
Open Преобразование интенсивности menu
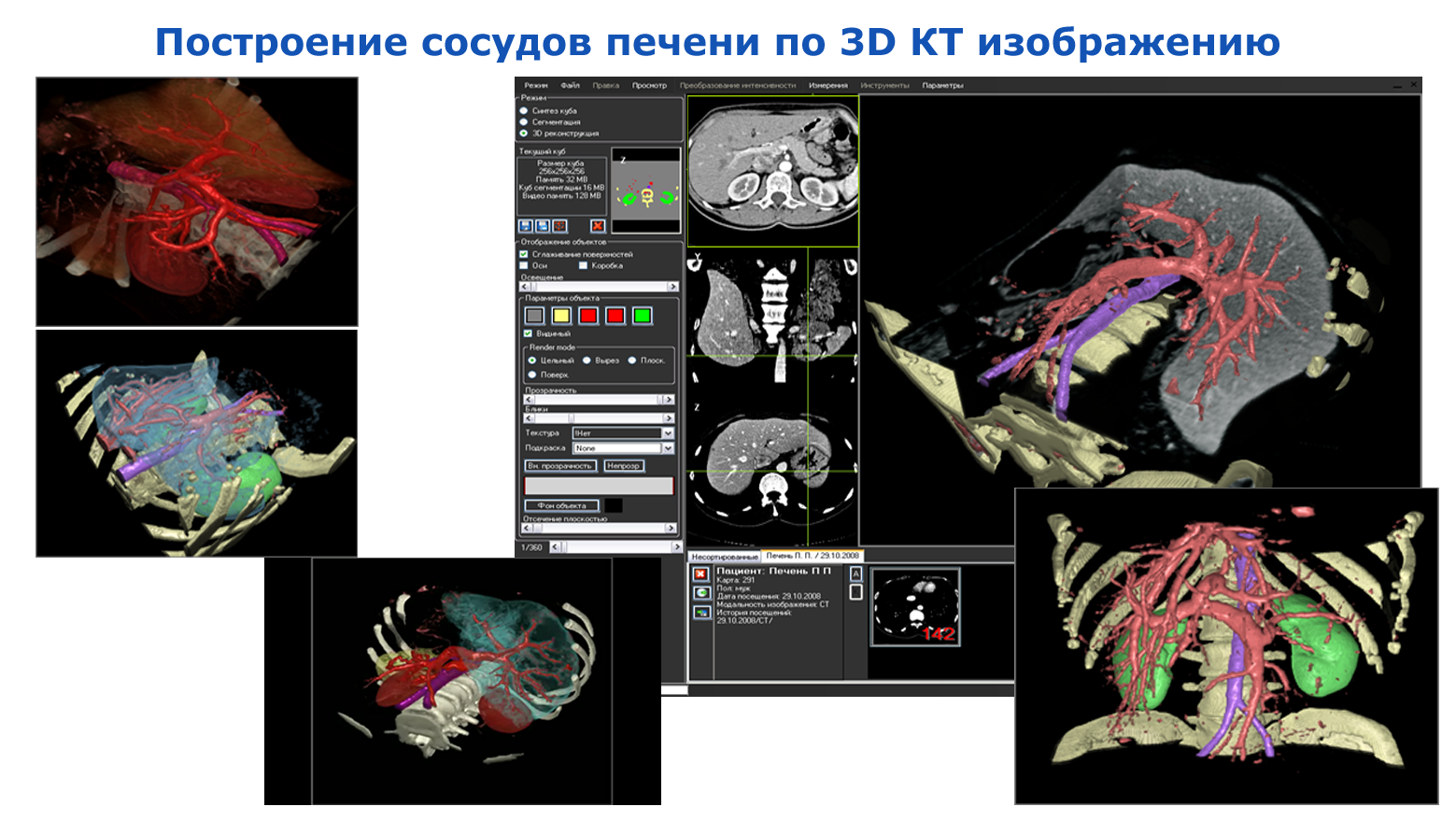[x=738, y=85]
